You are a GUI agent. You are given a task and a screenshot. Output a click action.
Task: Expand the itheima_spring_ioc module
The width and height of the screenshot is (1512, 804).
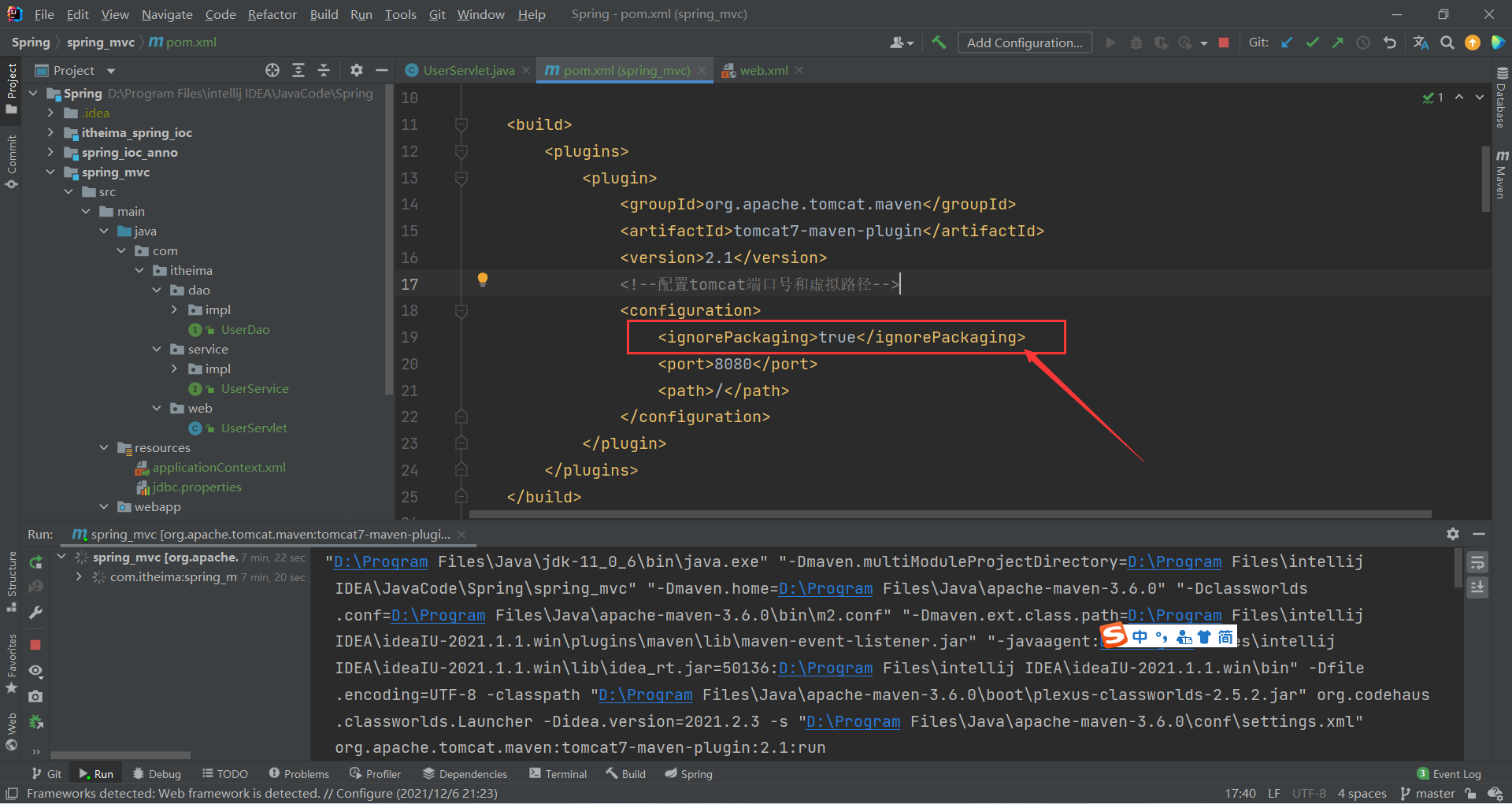pos(50,132)
